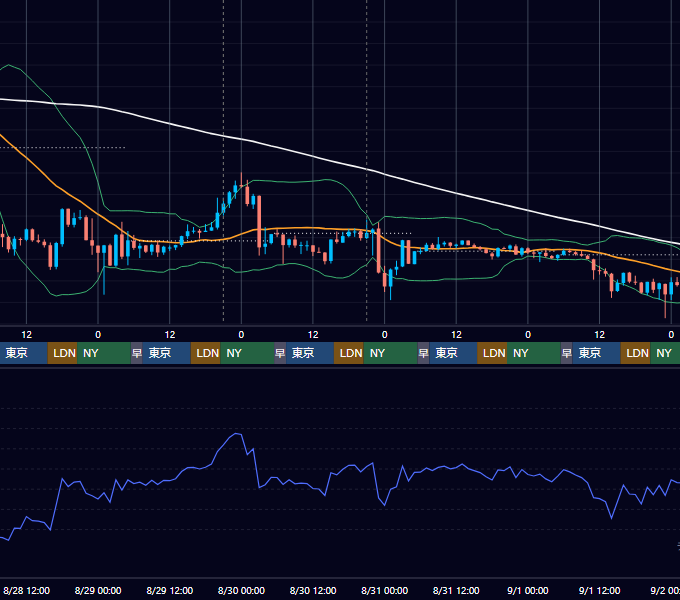Select the 東京 session block for 8/29

[x=167, y=353]
